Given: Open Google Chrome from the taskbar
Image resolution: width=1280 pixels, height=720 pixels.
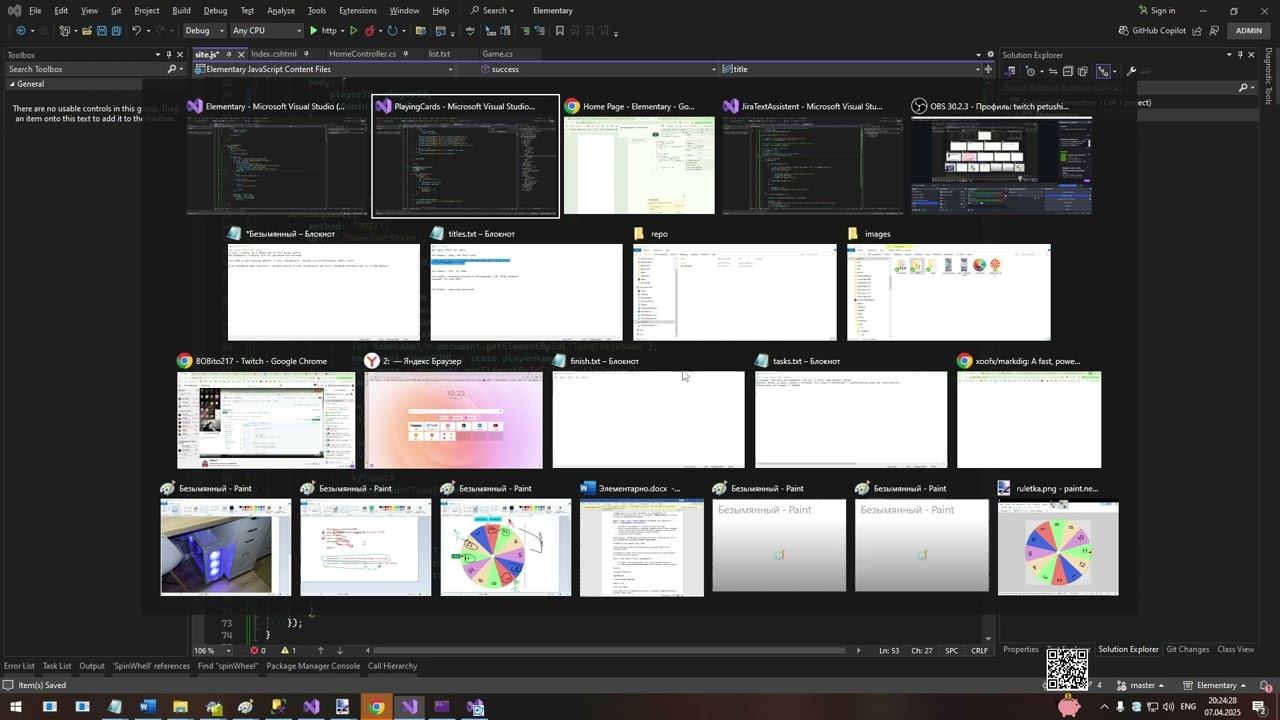Looking at the screenshot, I should point(376,707).
